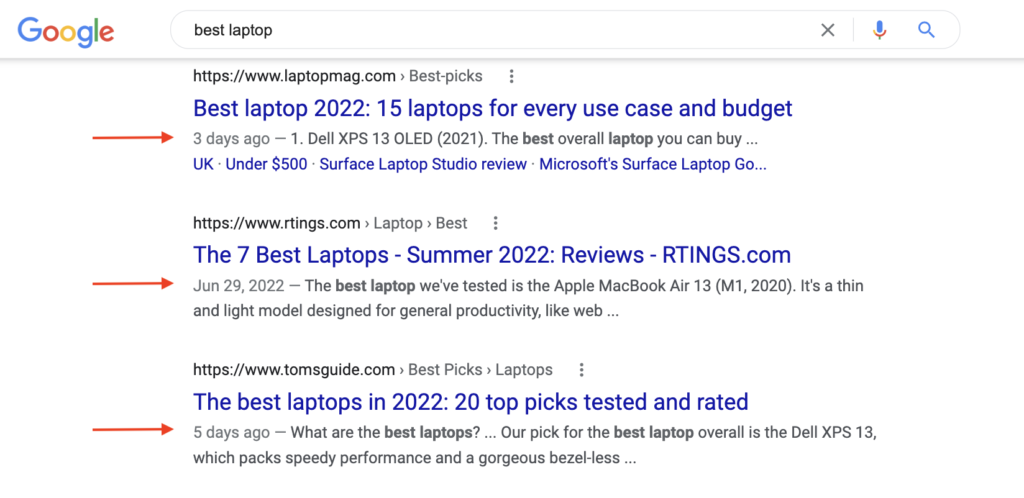Click the laptopmag.com URL breadcrumb
1024x498 pixels.
pos(338,76)
